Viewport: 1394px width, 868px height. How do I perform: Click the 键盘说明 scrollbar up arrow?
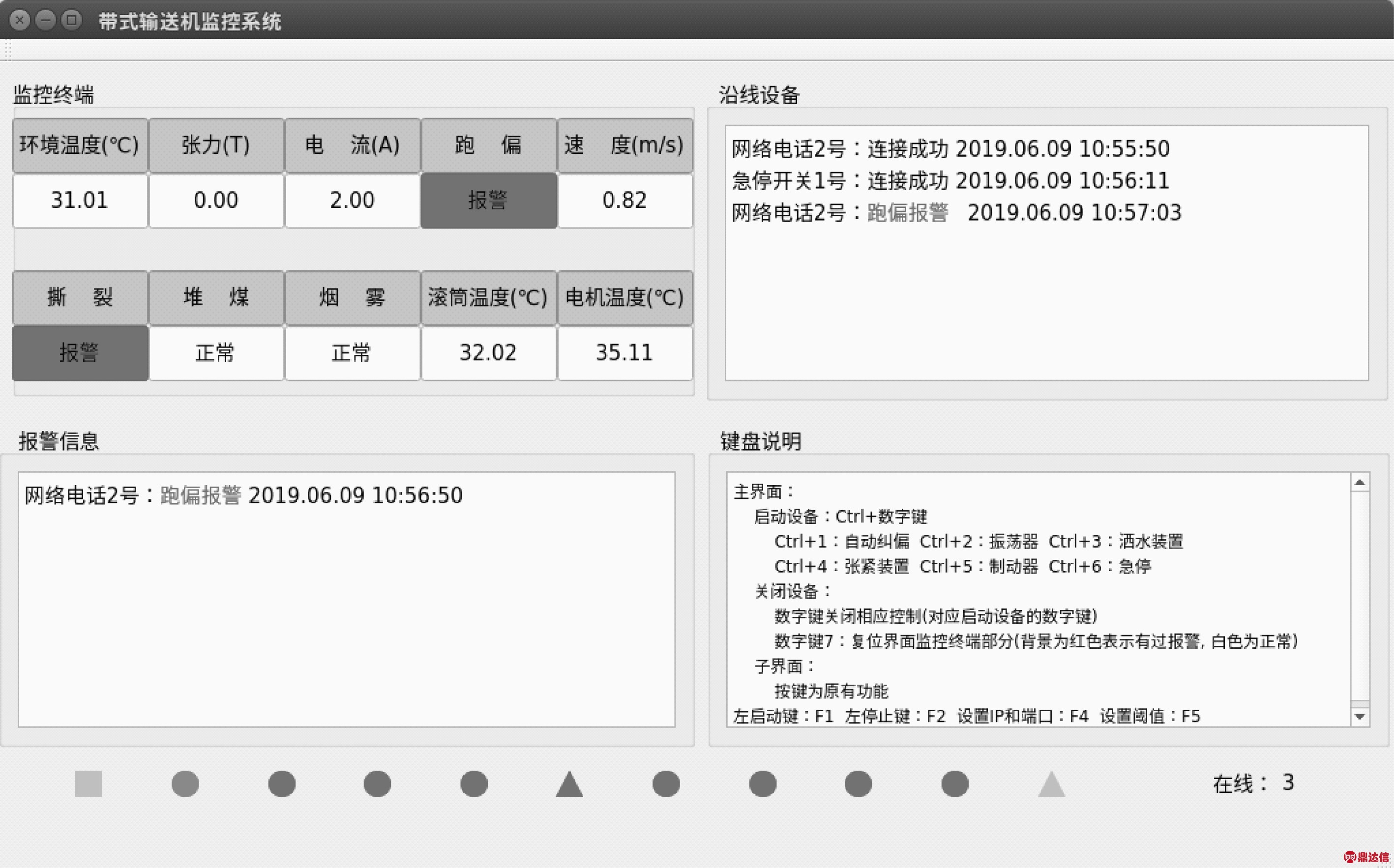click(x=1360, y=483)
